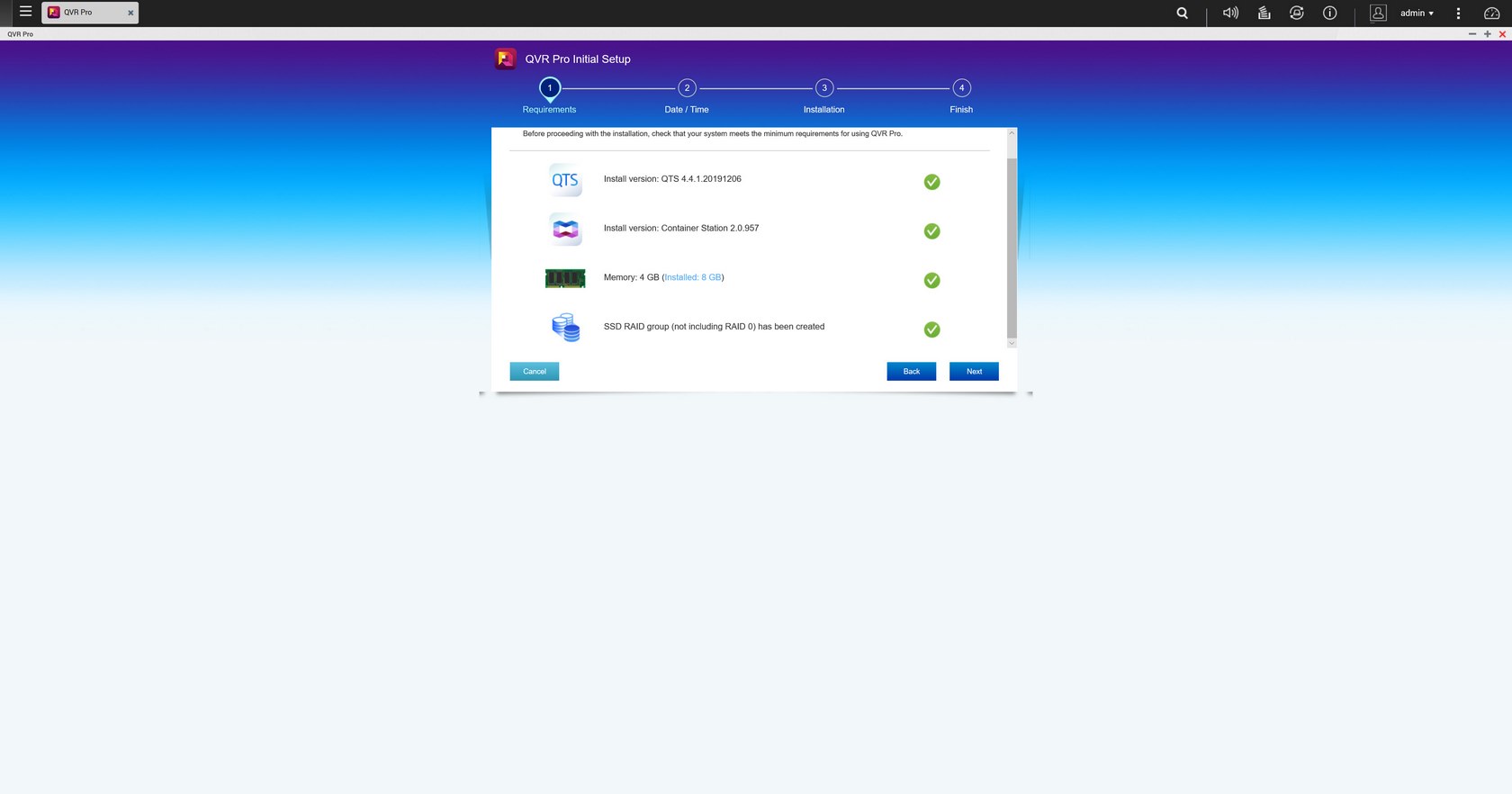Close the QVR Pro window red X

click(1502, 34)
